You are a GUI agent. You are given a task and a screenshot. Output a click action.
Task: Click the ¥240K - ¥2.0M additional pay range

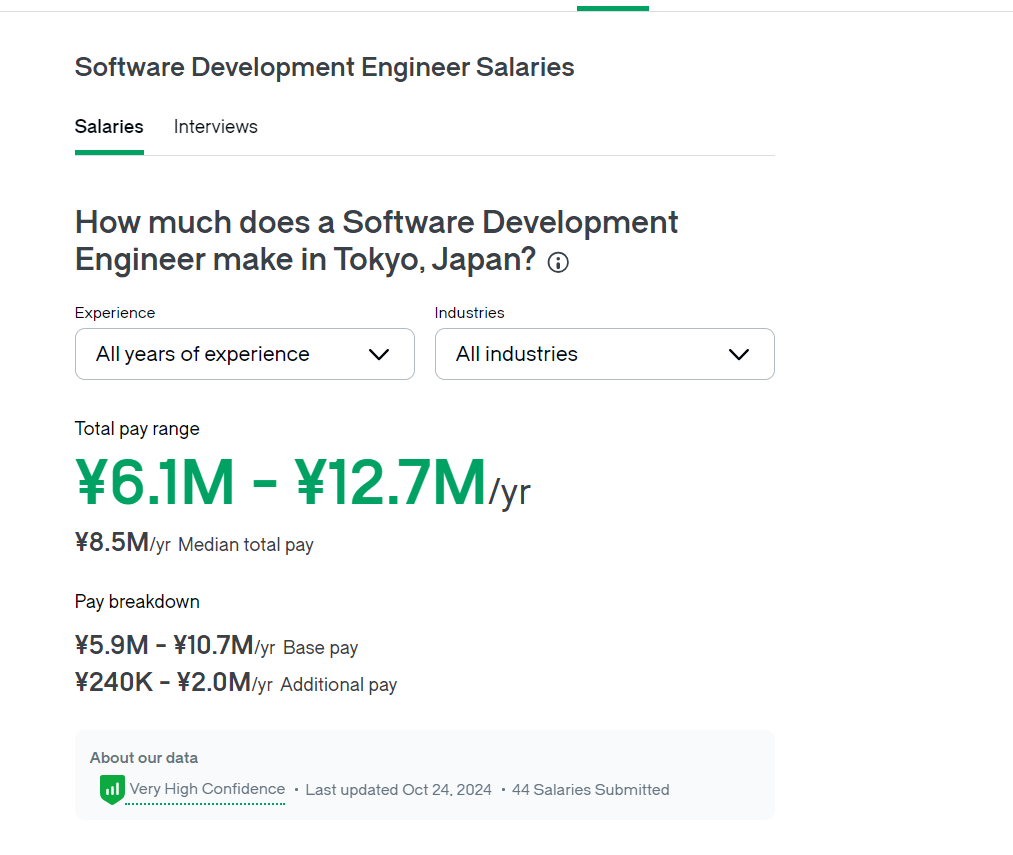point(163,683)
